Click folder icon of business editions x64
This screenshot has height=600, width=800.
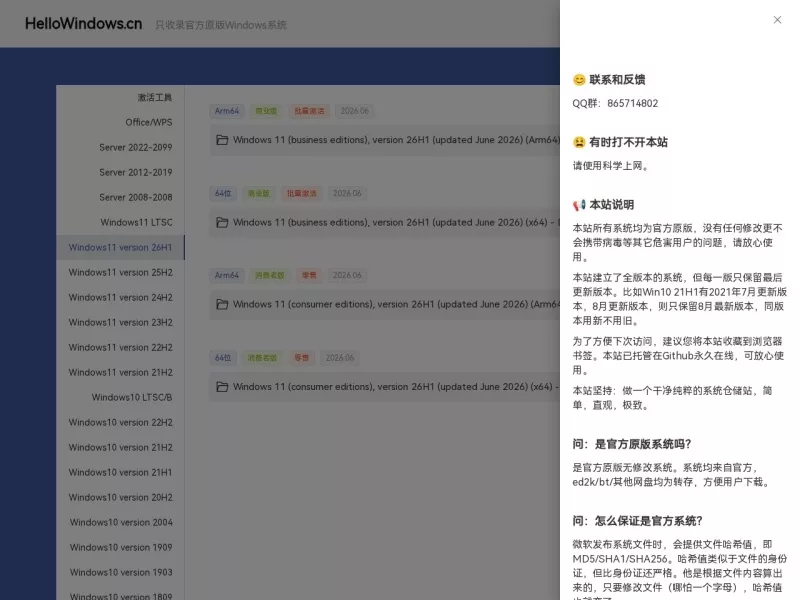pos(222,222)
